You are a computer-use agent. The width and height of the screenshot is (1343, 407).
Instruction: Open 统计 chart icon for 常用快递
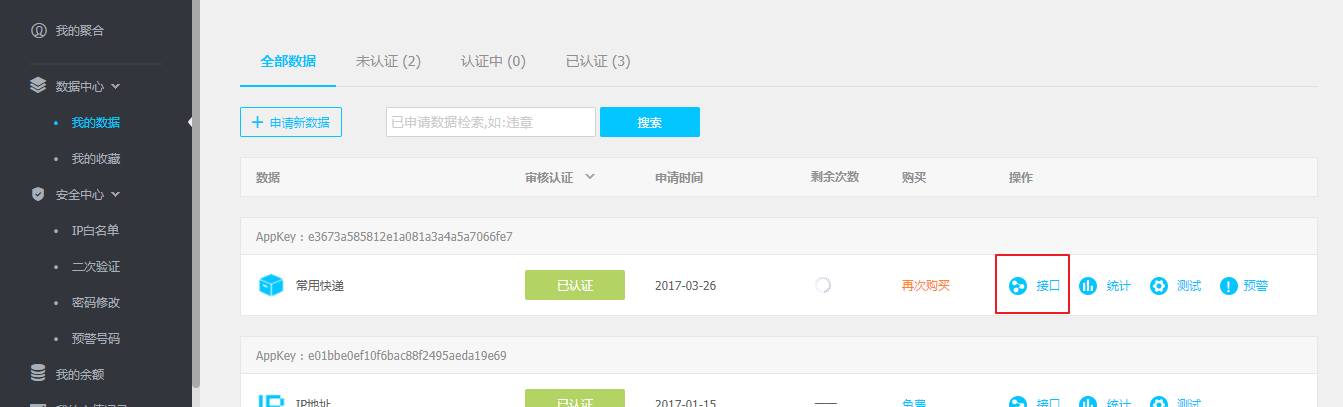(1088, 286)
